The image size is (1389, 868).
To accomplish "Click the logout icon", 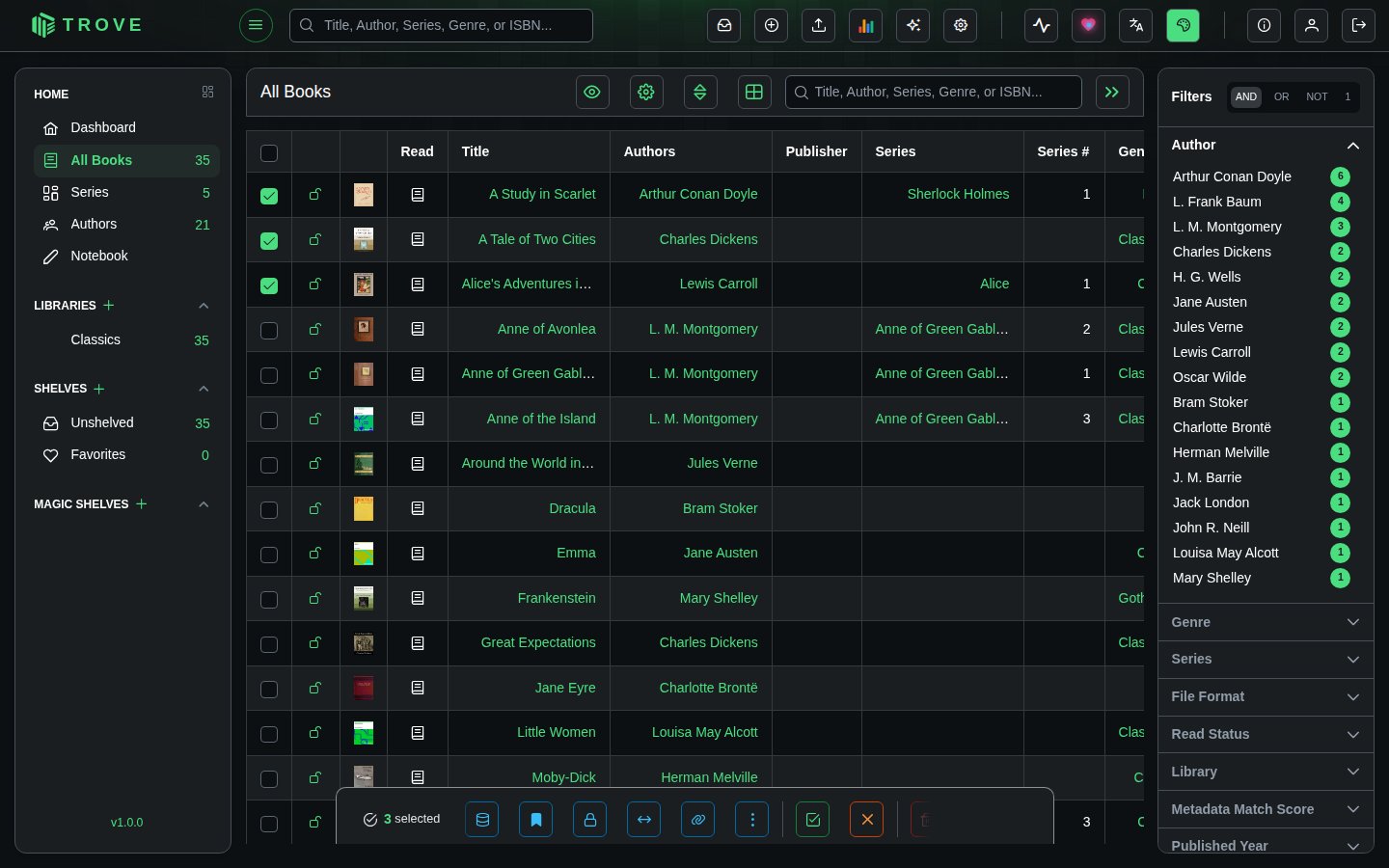I will pos(1359,26).
